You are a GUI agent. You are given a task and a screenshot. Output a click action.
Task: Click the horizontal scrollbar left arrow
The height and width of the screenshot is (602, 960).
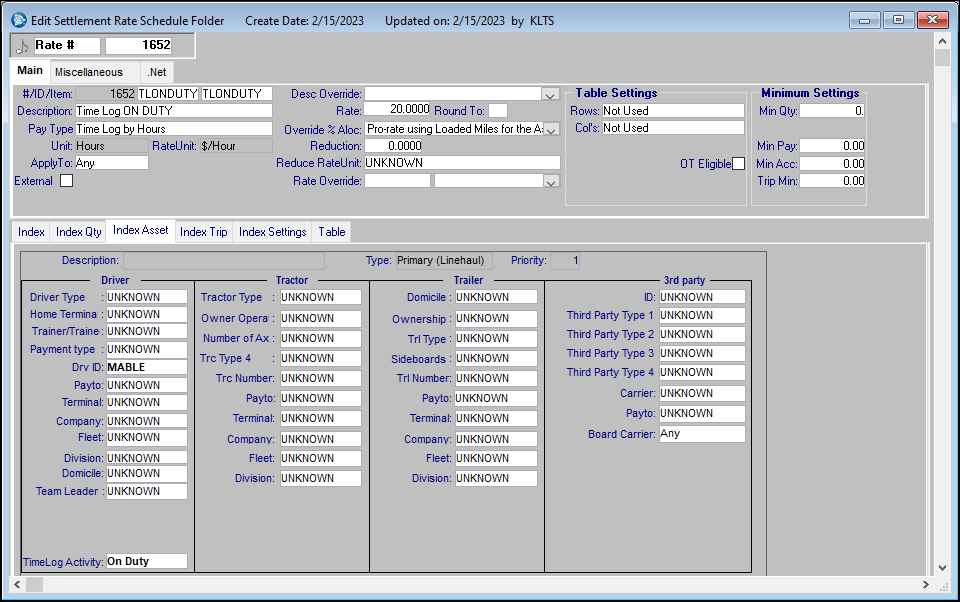coord(18,584)
